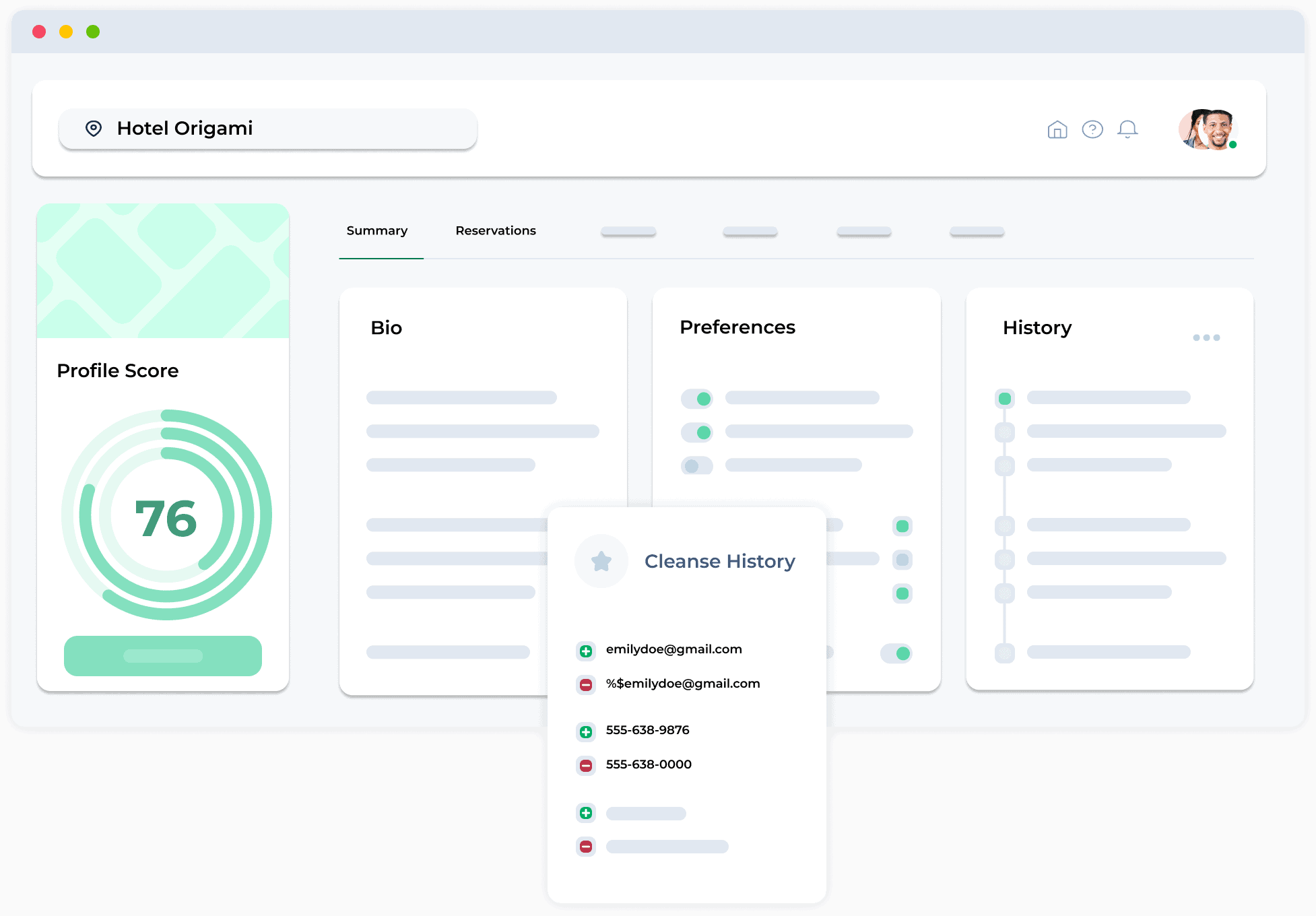Enable the third disabled Preferences switch
The image size is (1316, 916).
pos(697,465)
